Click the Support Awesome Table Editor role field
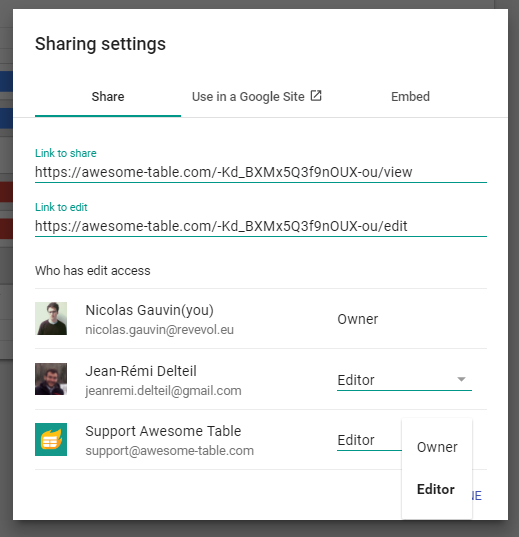This screenshot has height=537, width=519. pyautogui.click(x=369, y=440)
